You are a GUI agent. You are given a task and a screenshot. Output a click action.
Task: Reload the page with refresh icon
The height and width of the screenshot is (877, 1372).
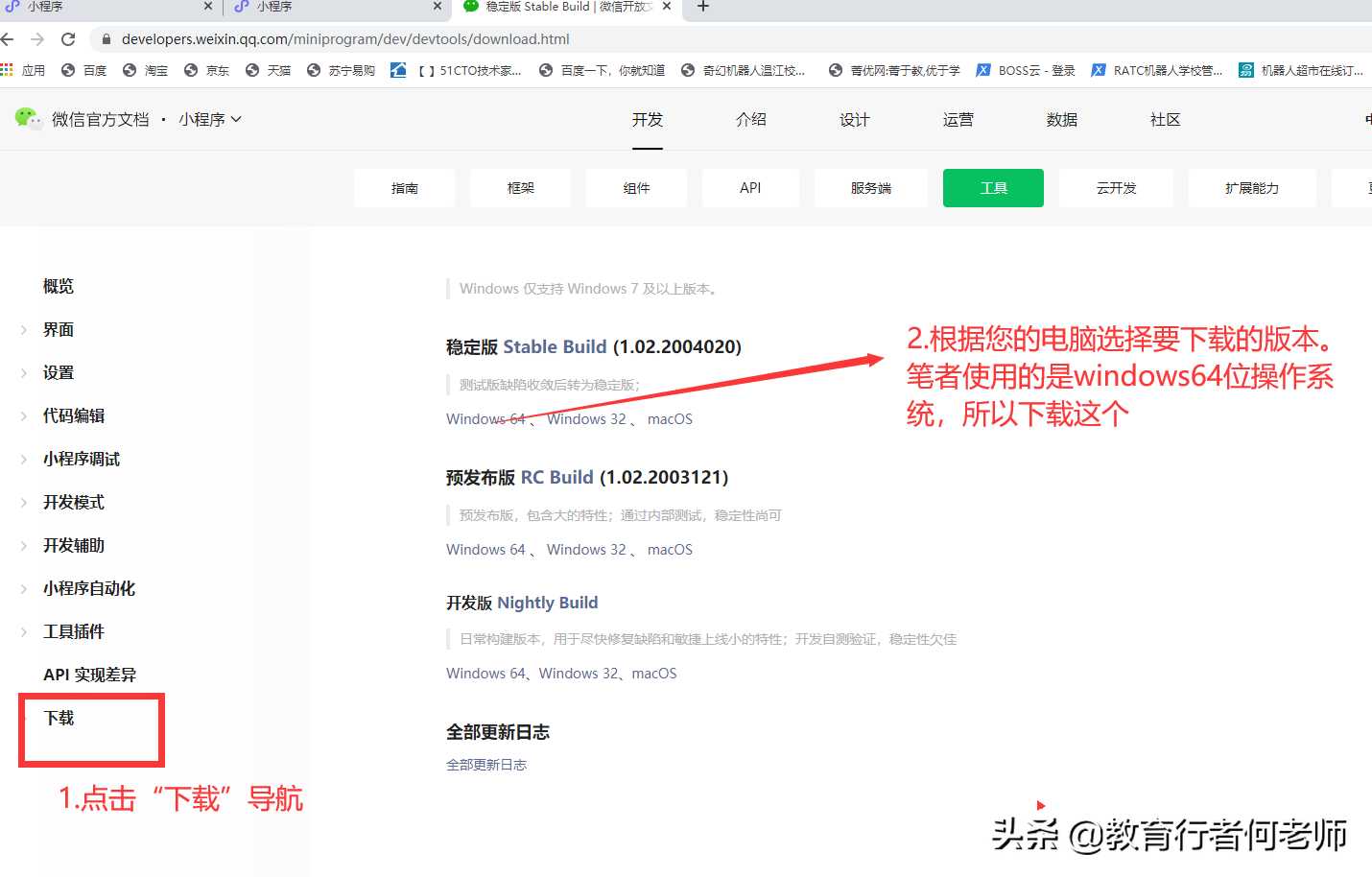68,39
